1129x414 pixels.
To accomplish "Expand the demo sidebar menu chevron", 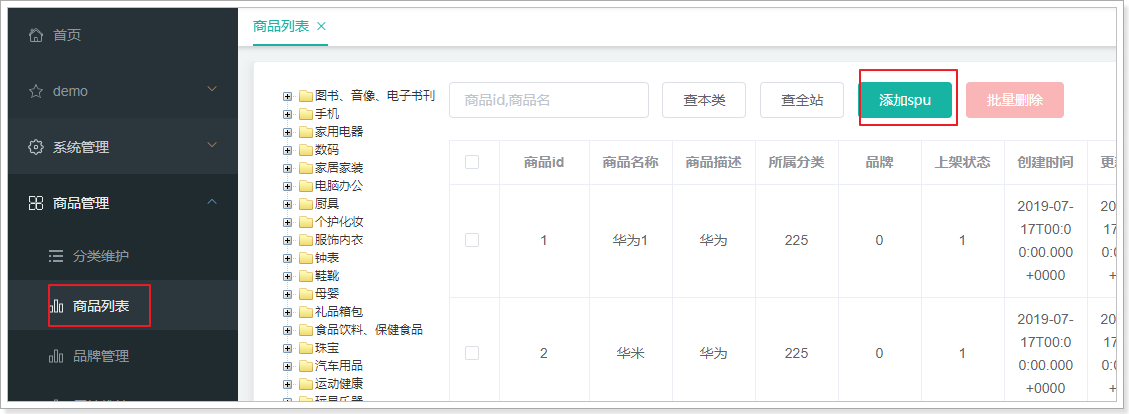I will tap(212, 90).
